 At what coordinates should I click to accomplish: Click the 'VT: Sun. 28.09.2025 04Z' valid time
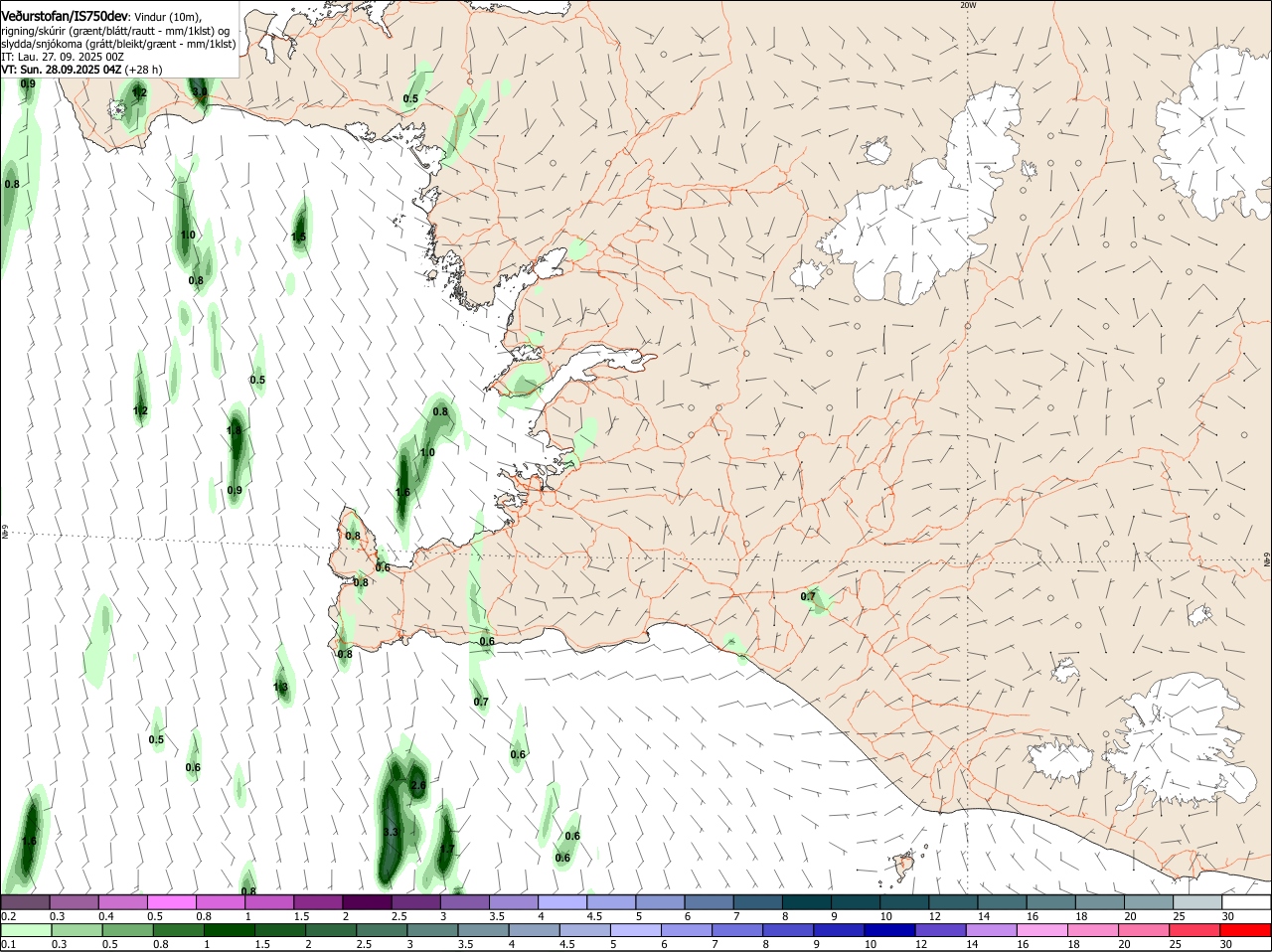(62, 70)
